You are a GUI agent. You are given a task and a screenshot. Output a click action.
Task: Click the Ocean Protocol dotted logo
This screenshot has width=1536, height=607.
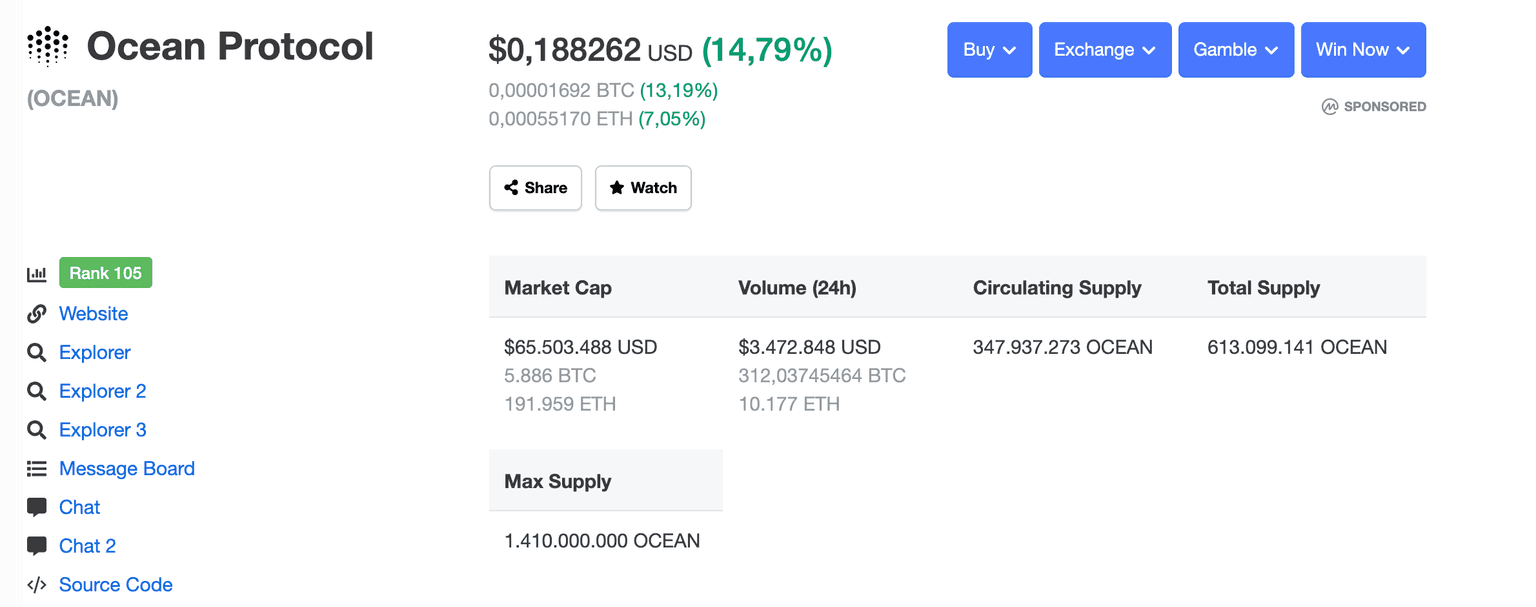tap(47, 46)
